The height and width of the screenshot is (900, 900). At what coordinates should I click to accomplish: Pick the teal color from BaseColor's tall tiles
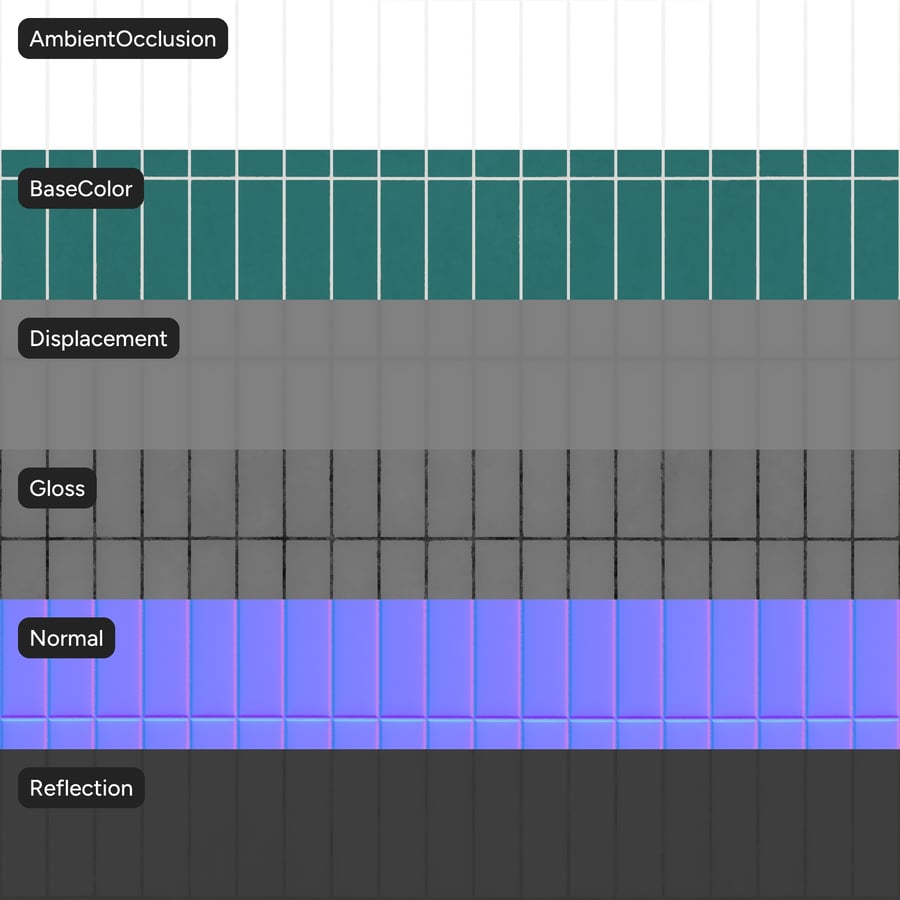[500, 240]
